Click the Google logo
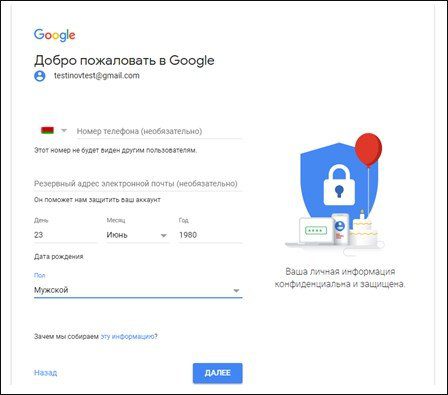 pyautogui.click(x=55, y=35)
